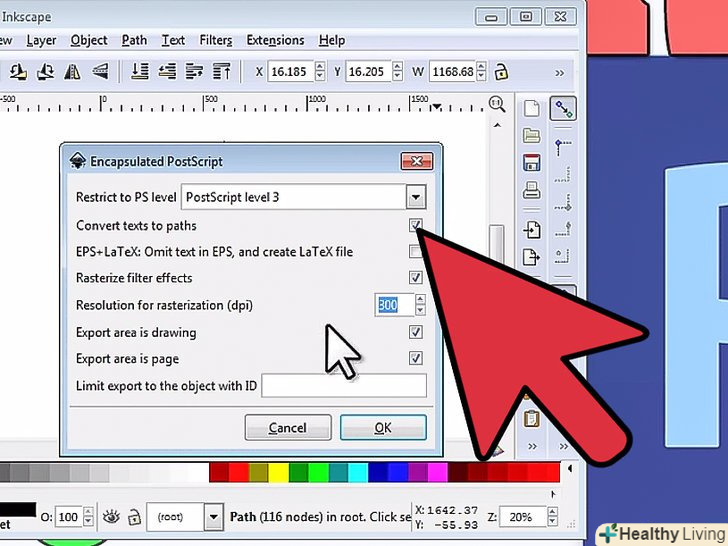Increase the rasterization dpi value
The width and height of the screenshot is (728, 546).
point(420,299)
